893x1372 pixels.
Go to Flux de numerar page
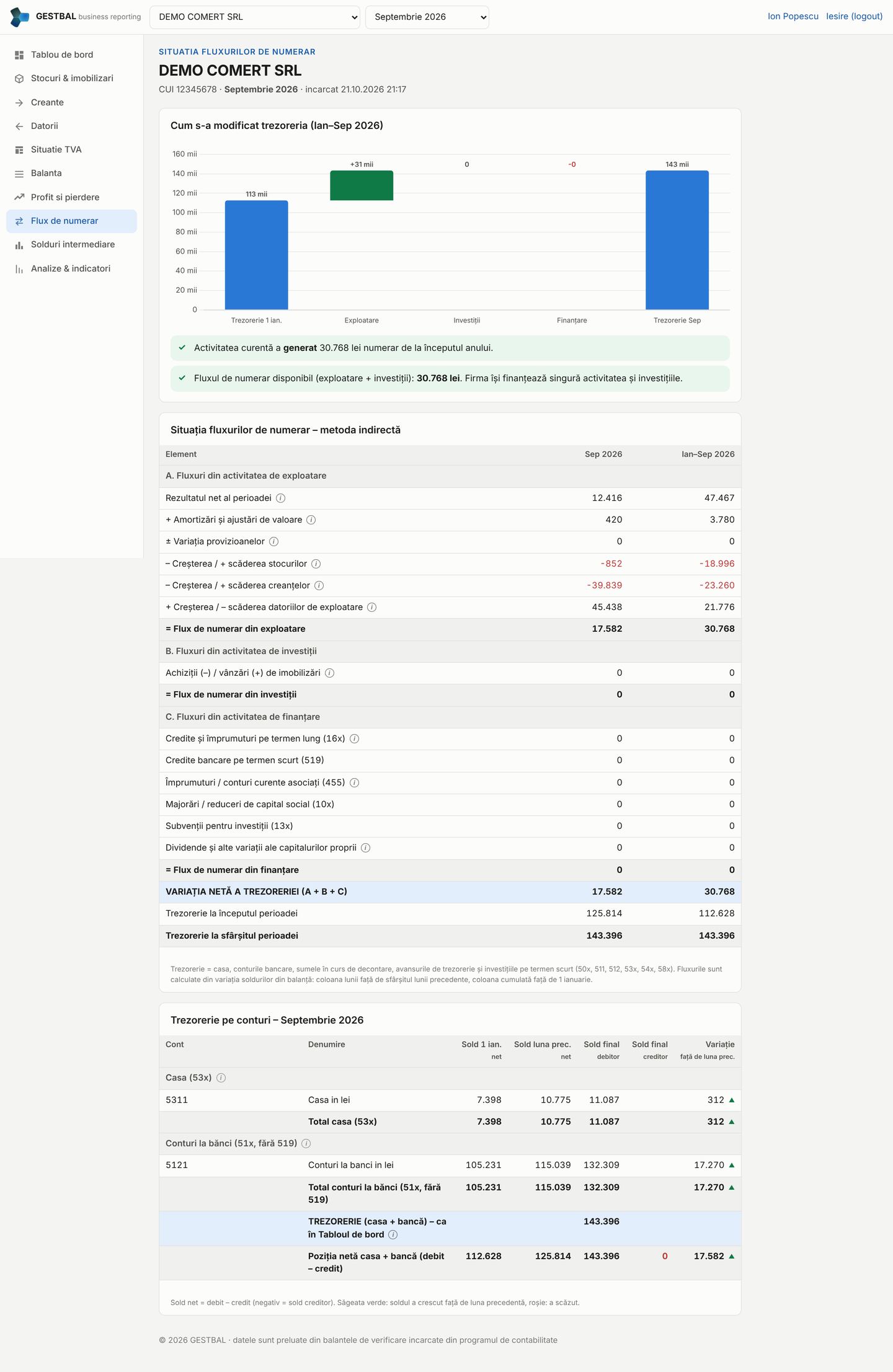pyautogui.click(x=72, y=221)
